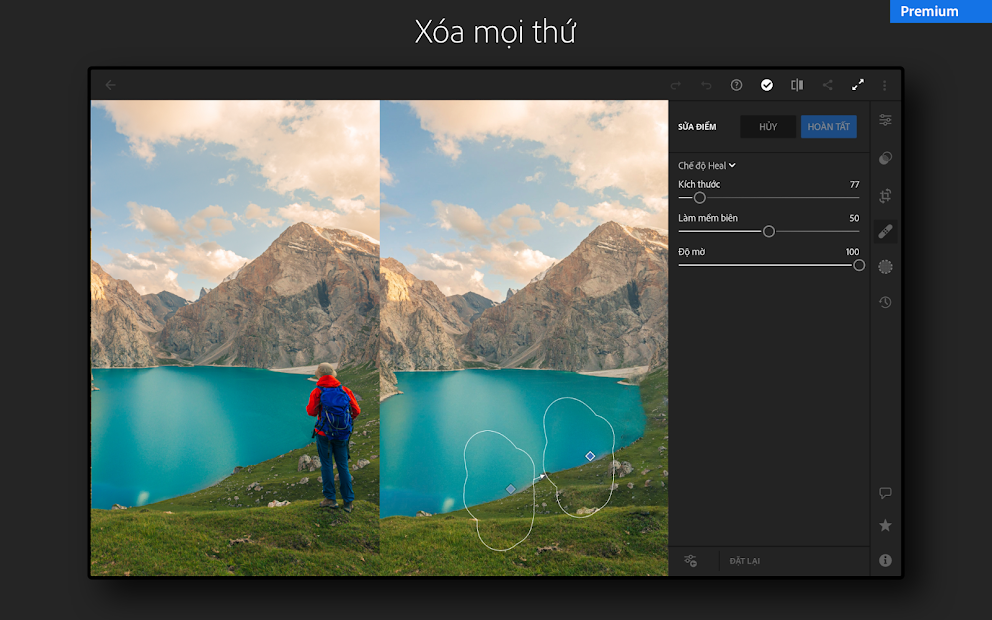Screen dimensions: 992x620
Task: Click the Làm mềm biên value 50
Action: [x=854, y=218]
